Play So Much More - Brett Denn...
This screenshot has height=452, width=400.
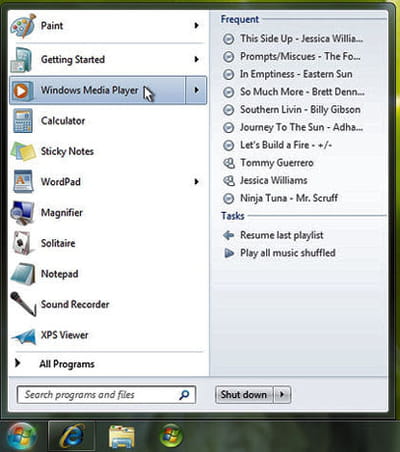click(x=302, y=92)
